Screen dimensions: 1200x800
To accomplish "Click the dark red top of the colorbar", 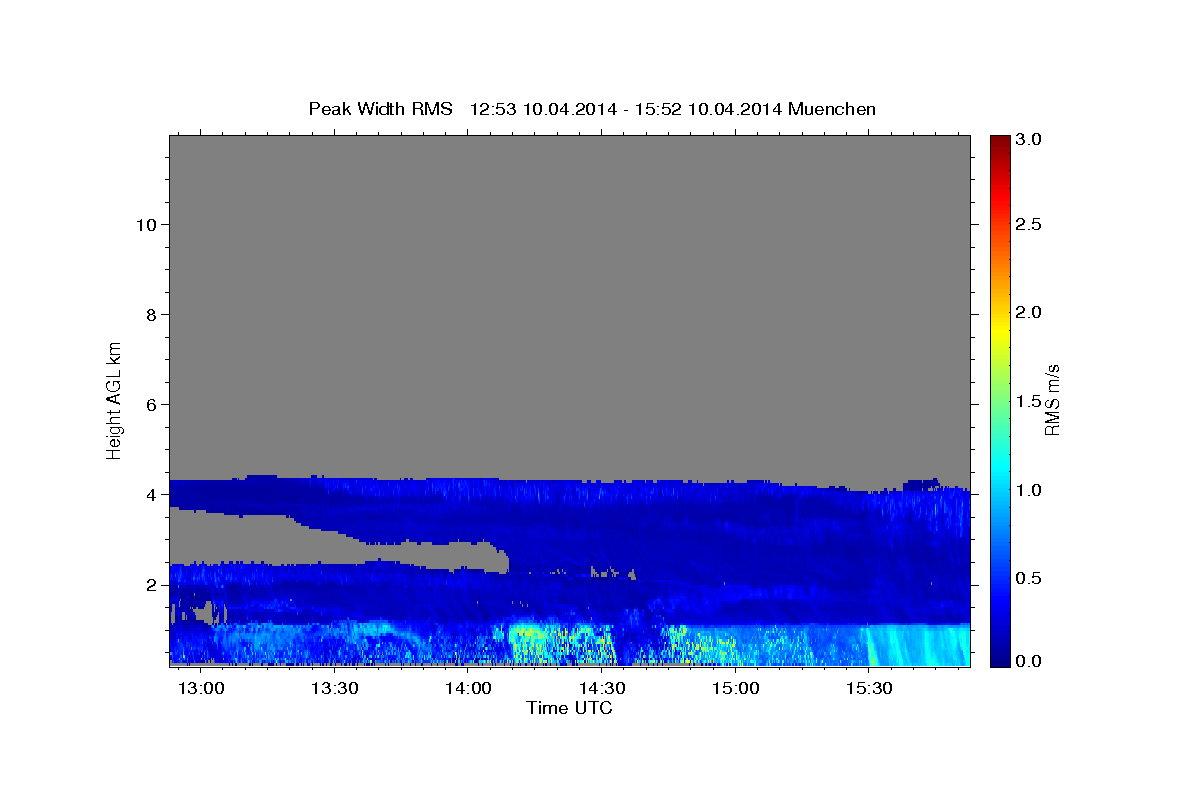I will 999,142.
